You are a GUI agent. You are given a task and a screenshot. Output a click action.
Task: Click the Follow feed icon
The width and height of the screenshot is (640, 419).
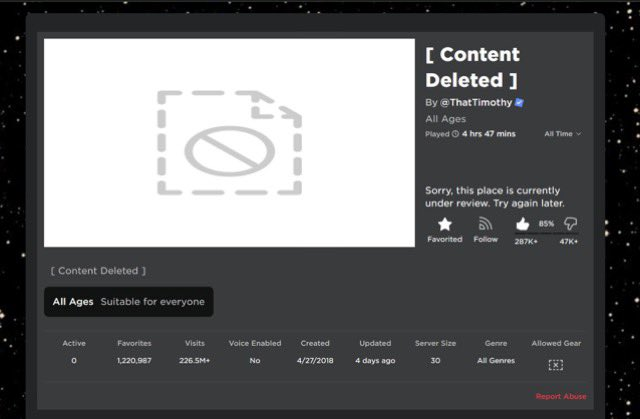tap(485, 224)
